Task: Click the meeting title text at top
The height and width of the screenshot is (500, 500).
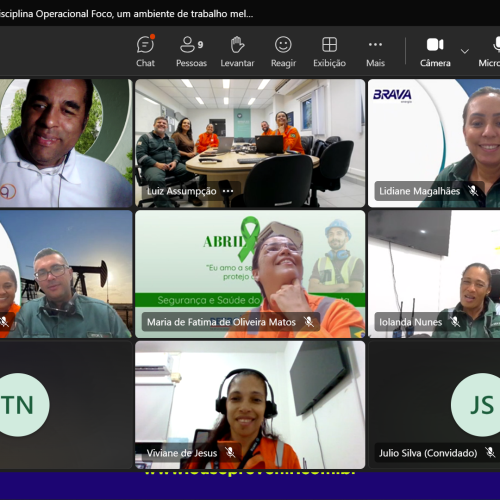Action: 126,14
